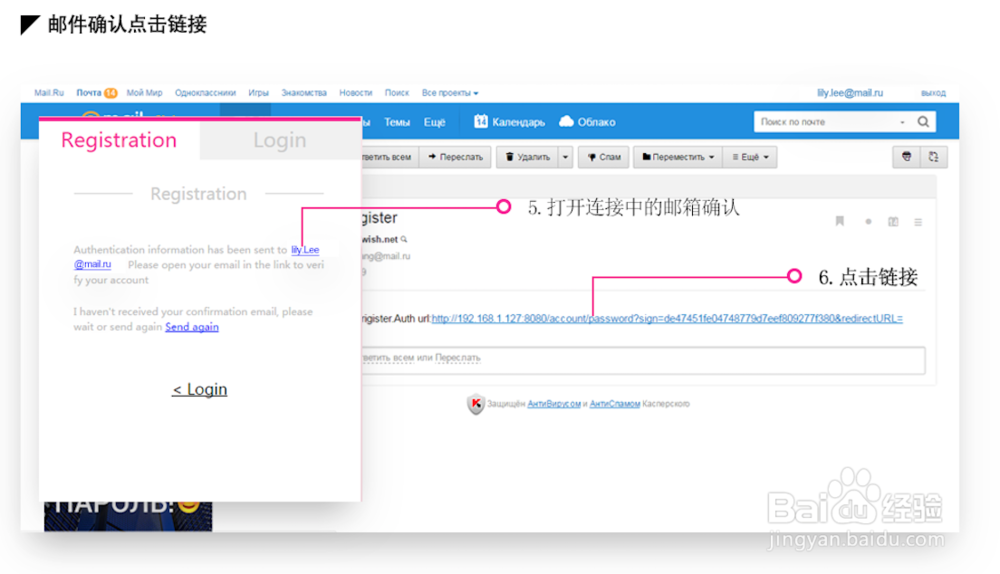Screen dimensions: 1000x574
Task: Click the < Login link
Action: point(199,389)
